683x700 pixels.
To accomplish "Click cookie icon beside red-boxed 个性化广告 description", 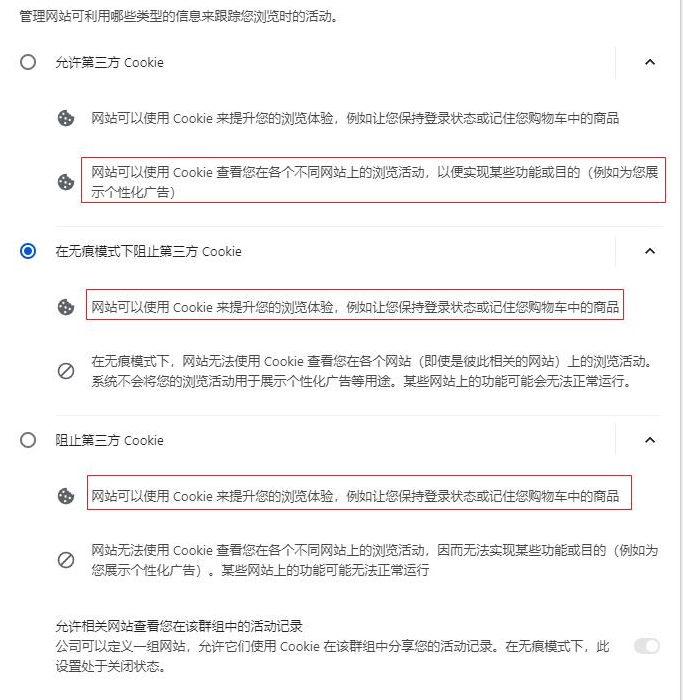I will [66, 182].
